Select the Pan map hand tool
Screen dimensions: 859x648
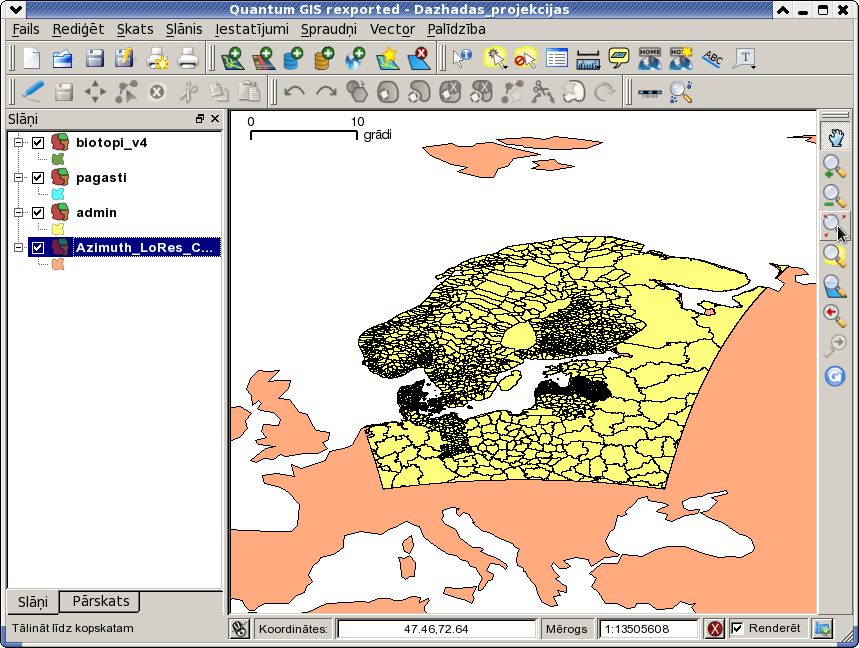(x=834, y=136)
